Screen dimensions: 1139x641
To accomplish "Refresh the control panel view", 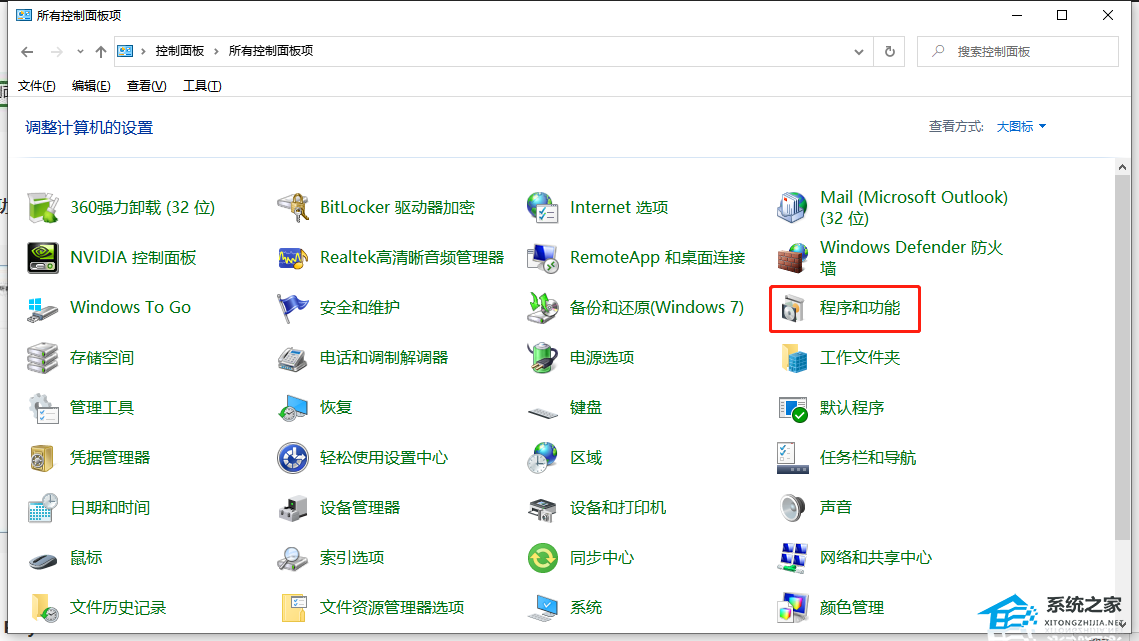I will click(889, 52).
